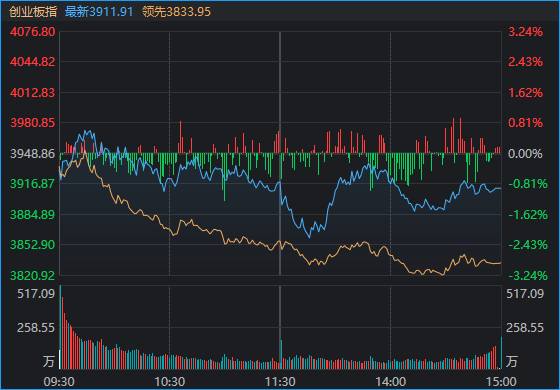560x390 pixels.
Task: Click the 14:00 time axis label
Action: click(390, 382)
